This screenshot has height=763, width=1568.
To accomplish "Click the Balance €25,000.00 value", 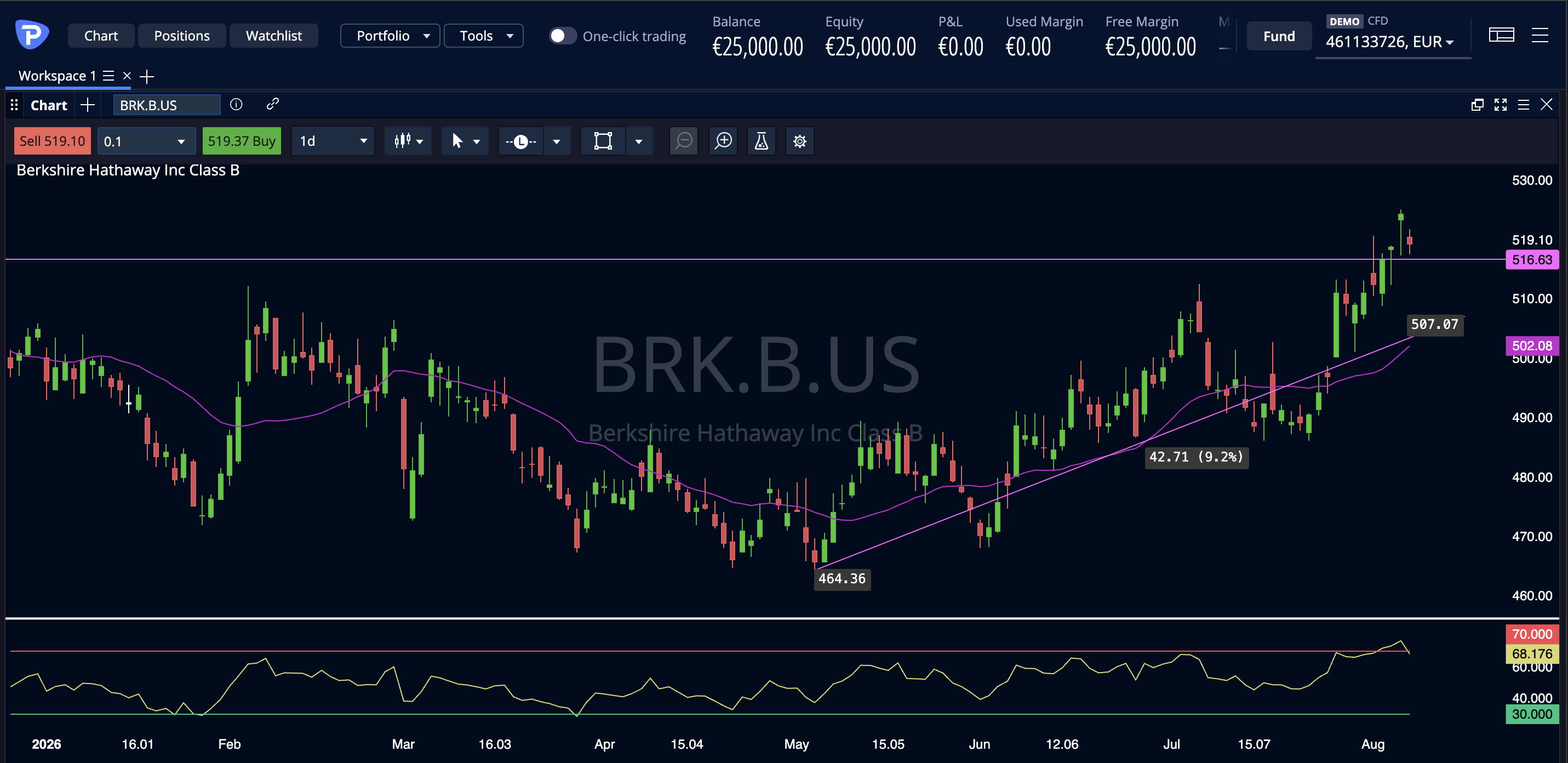I will pyautogui.click(x=757, y=47).
